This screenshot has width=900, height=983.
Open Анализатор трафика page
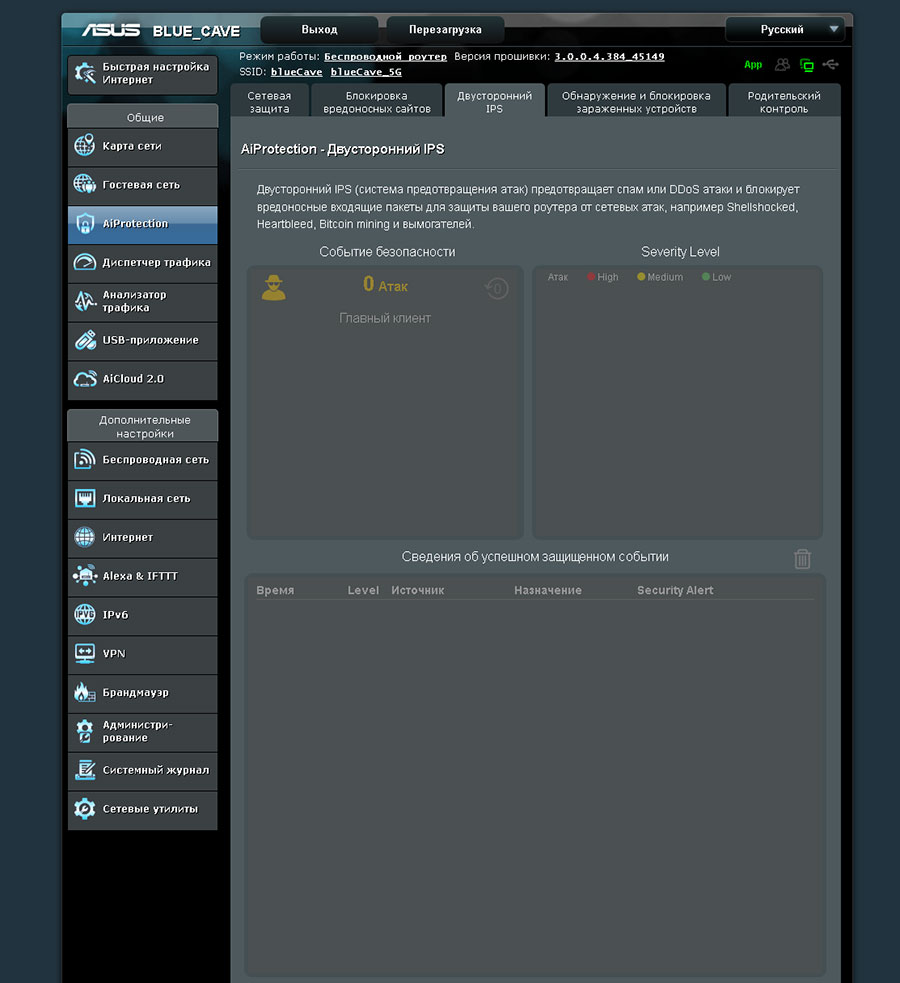pyautogui.click(x=142, y=302)
